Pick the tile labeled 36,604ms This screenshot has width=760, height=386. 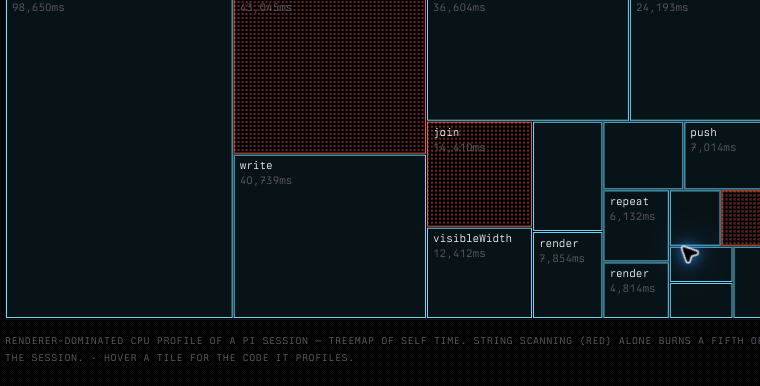(528, 60)
